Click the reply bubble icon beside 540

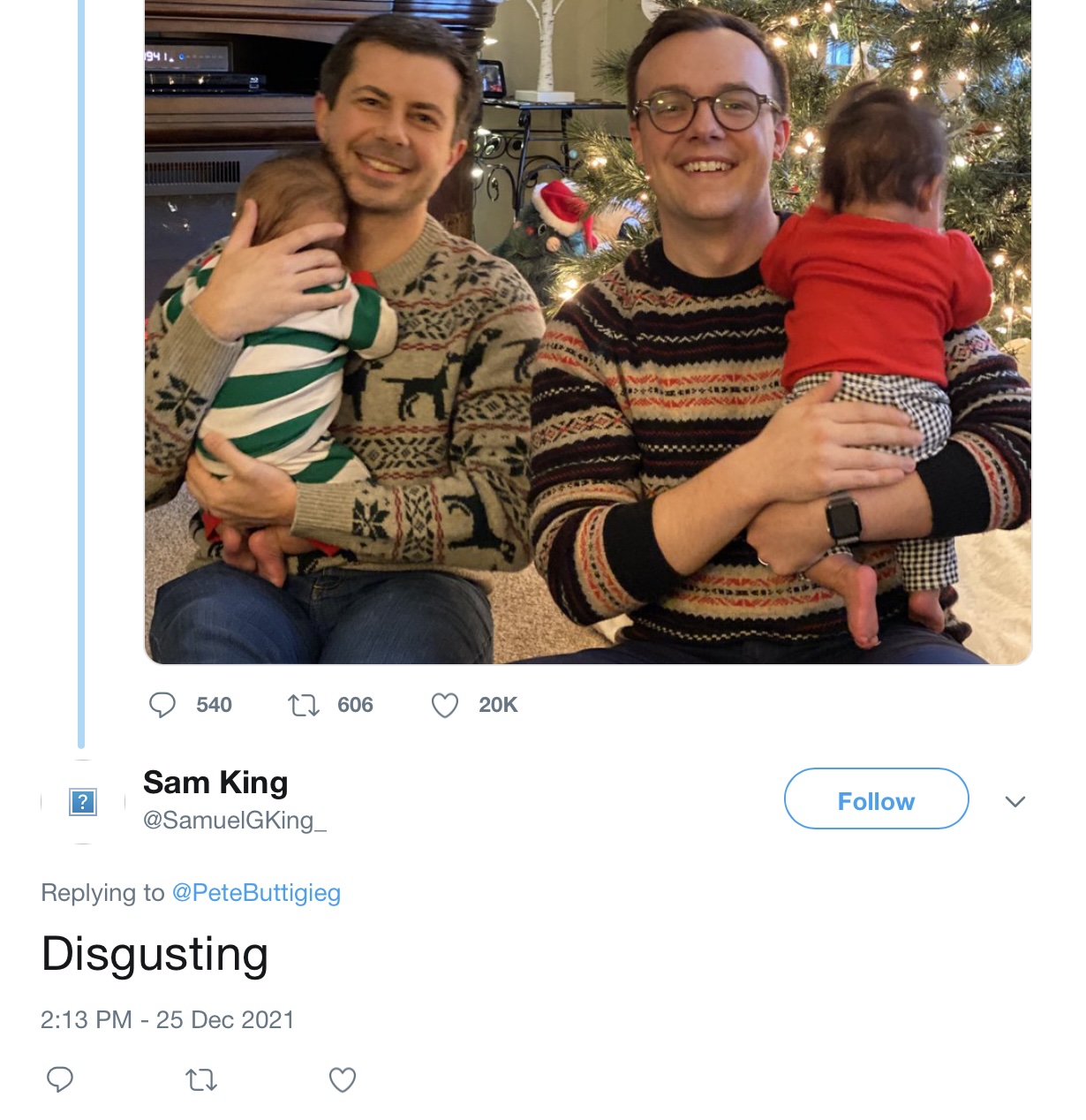click(162, 705)
